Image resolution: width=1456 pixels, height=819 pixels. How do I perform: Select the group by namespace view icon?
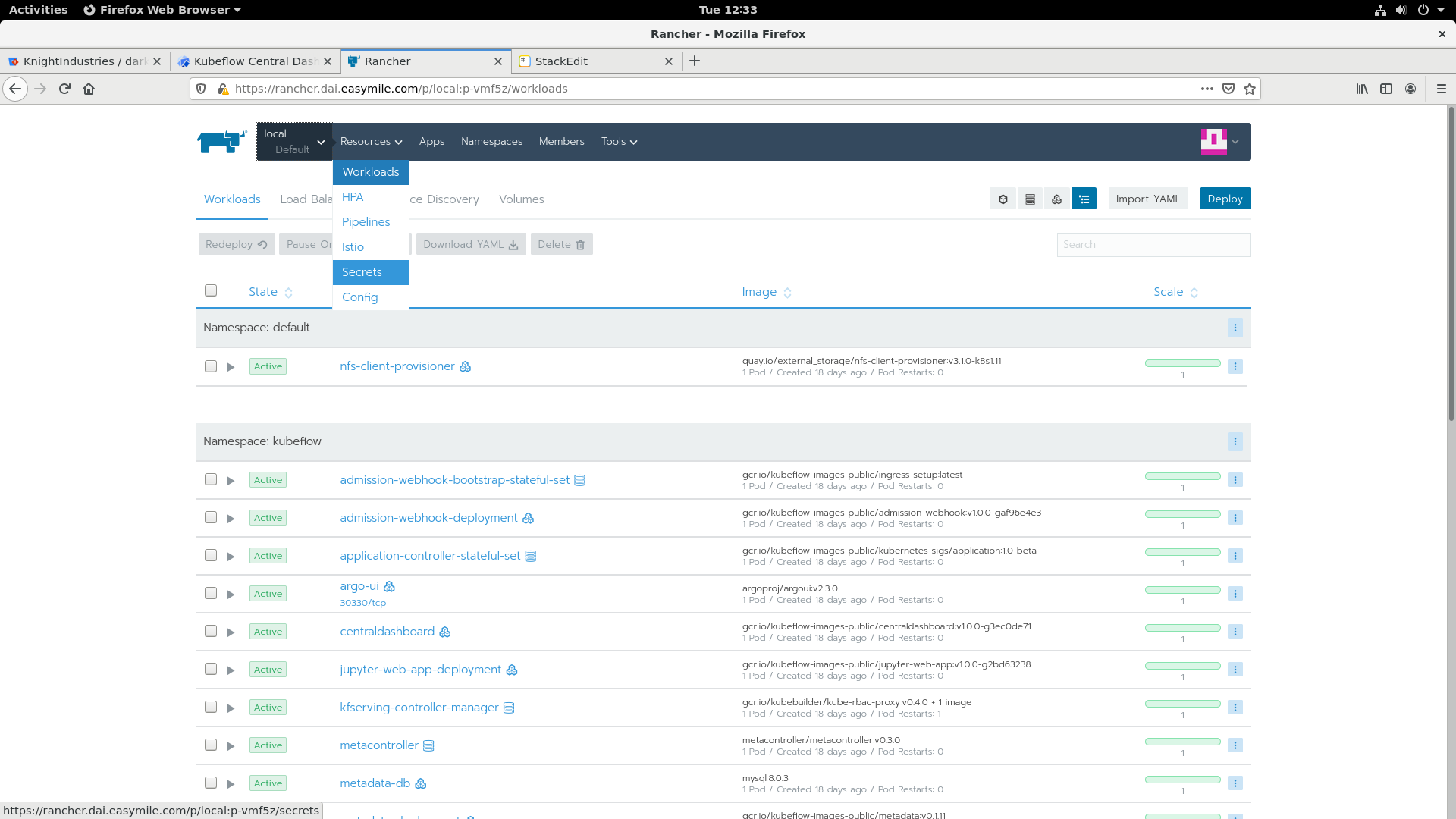point(1084,199)
